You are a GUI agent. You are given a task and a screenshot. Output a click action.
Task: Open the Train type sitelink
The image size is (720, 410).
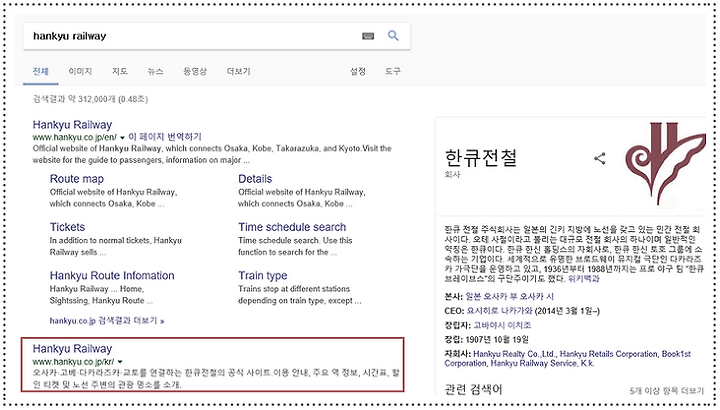point(263,275)
